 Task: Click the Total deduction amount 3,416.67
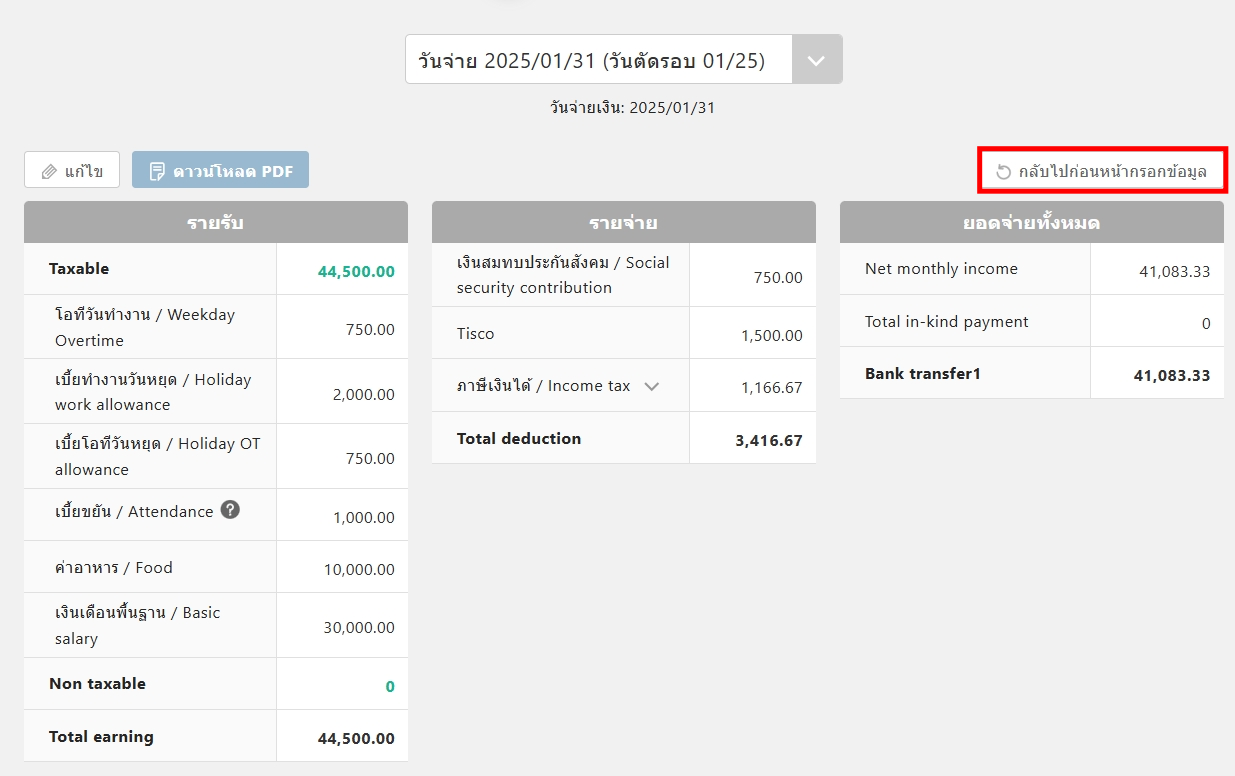(x=768, y=440)
